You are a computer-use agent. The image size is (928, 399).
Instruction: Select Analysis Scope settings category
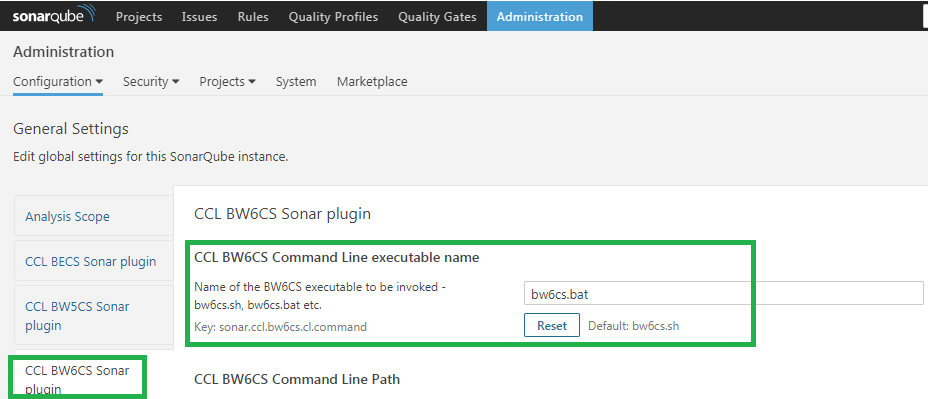pyautogui.click(x=94, y=216)
